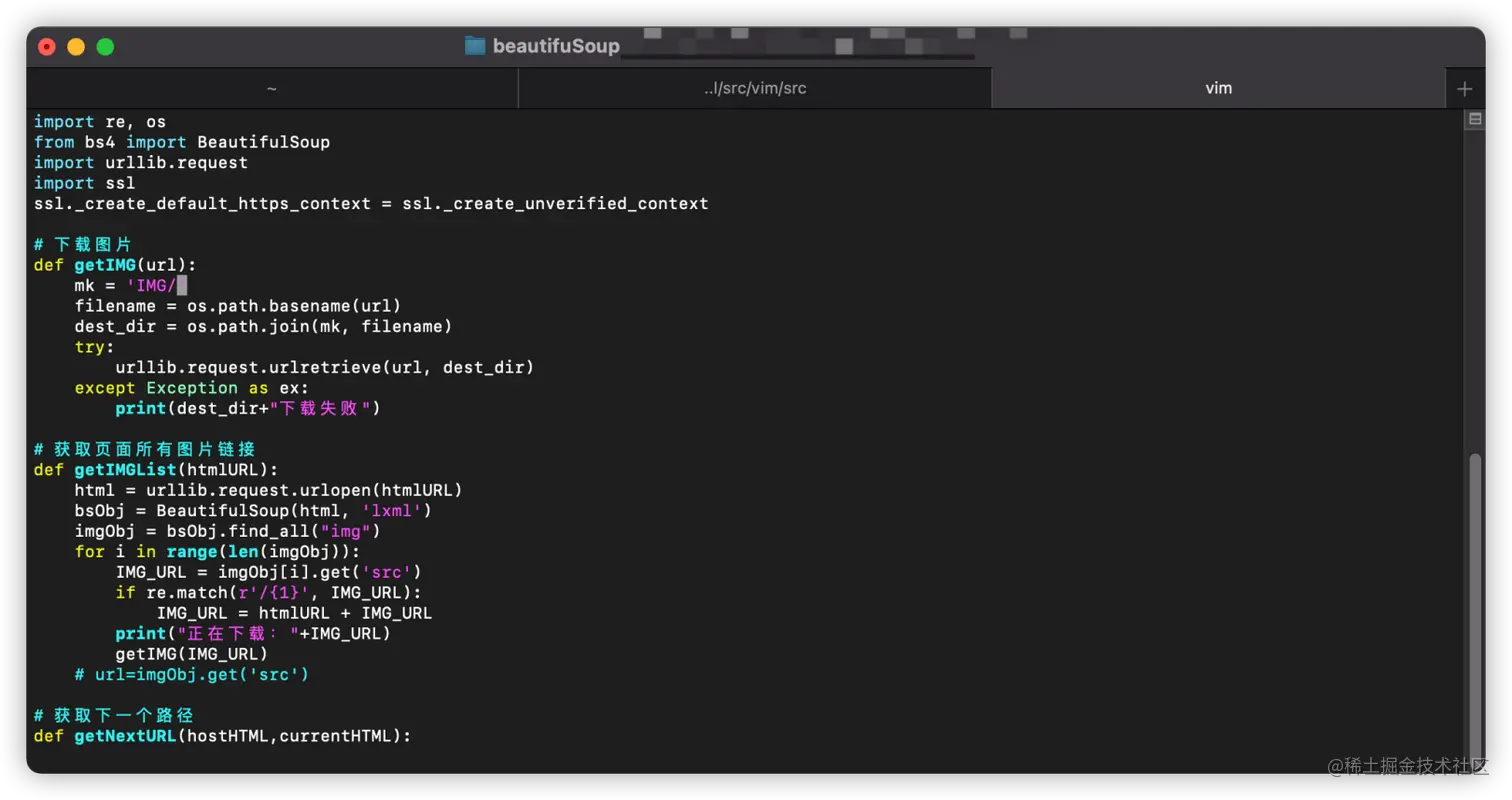Click the comment '# 下载图片'
The height and width of the screenshot is (800, 1512).
coord(83,244)
